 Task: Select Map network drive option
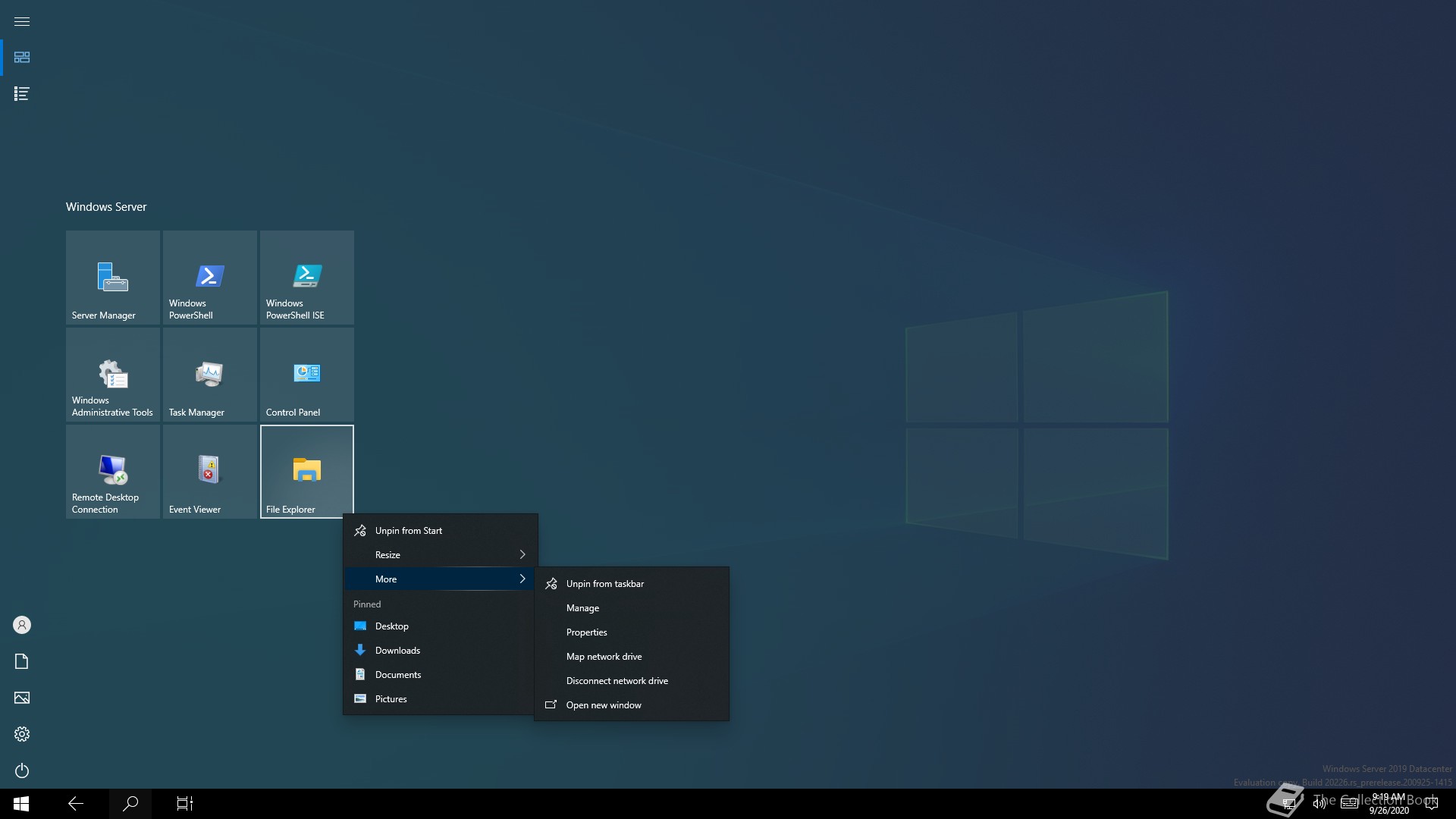(604, 657)
